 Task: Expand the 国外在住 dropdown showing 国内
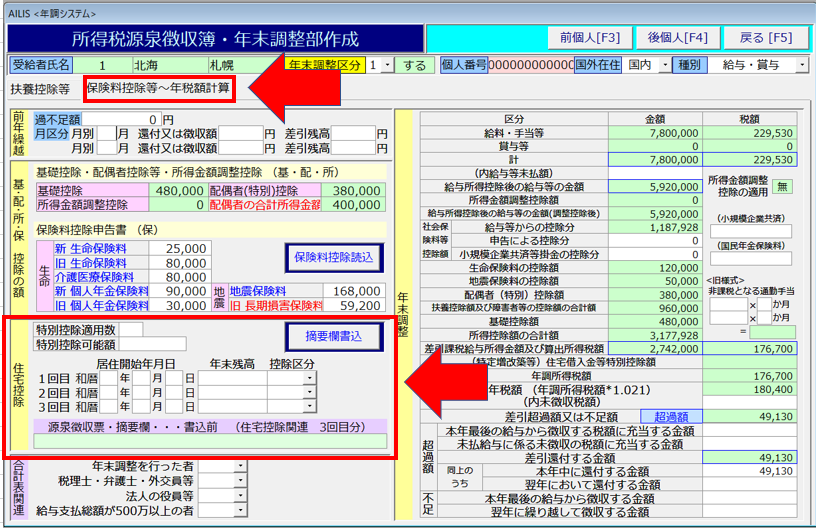(660, 65)
